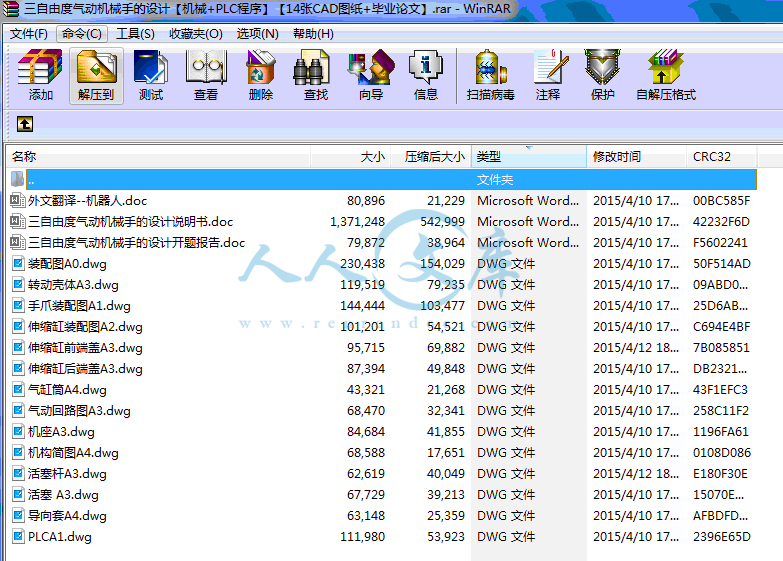Image resolution: width=783 pixels, height=561 pixels.
Task: Click the 测试 (Test) toolbar icon
Action: click(x=151, y=67)
